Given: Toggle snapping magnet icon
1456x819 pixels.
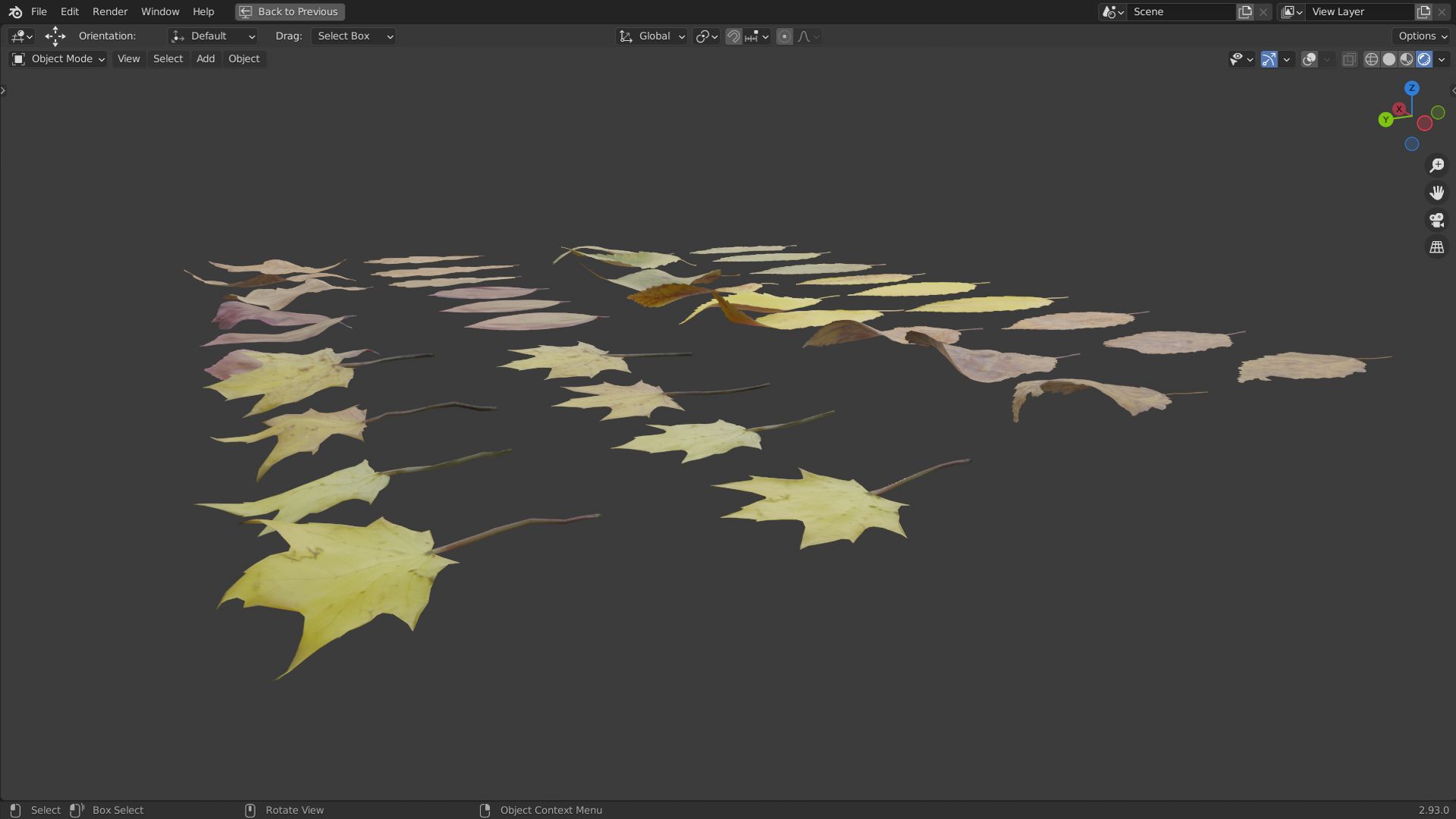Looking at the screenshot, I should (733, 36).
